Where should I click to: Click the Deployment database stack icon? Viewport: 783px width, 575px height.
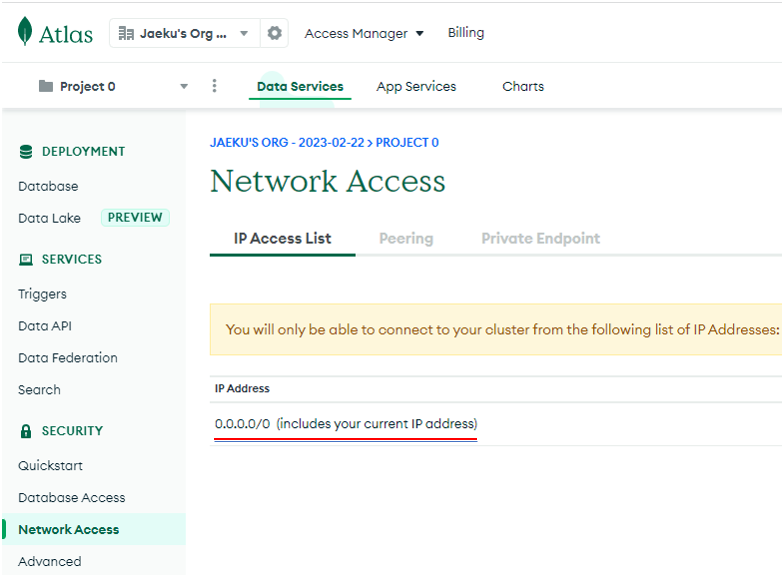point(25,151)
